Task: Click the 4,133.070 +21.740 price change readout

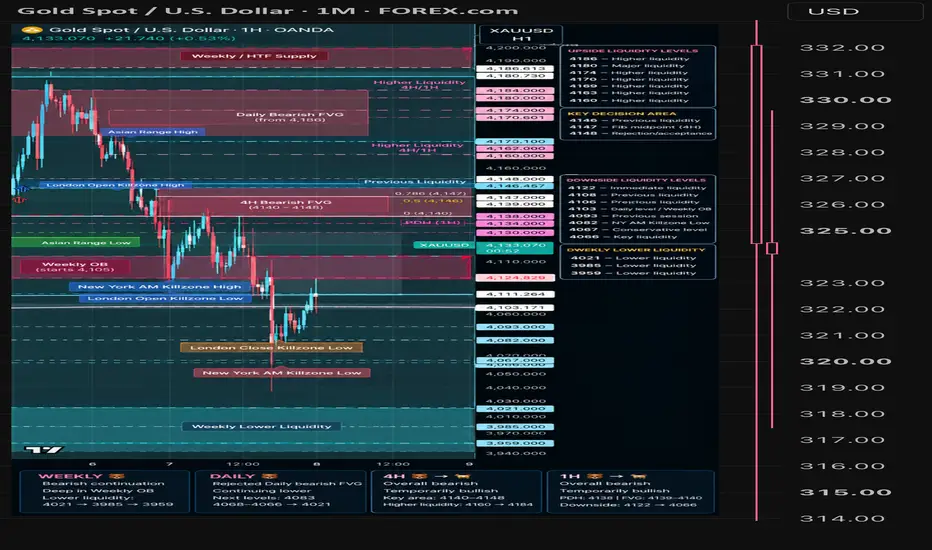Action: tap(129, 39)
